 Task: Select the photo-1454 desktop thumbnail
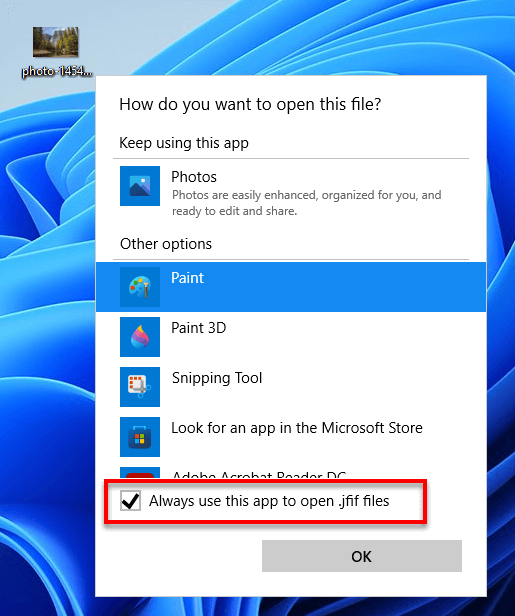click(x=55, y=42)
